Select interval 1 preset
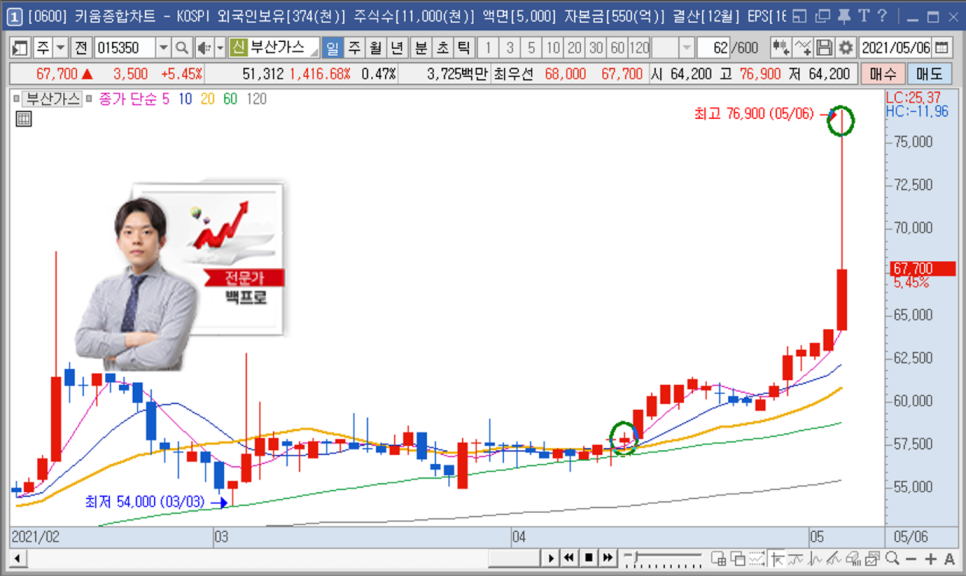The image size is (966, 576). [488, 47]
